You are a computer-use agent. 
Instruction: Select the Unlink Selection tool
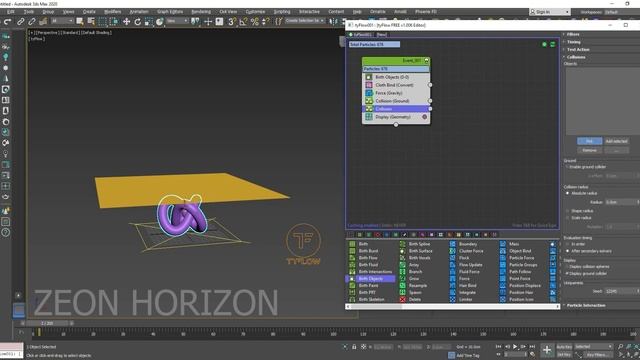(31, 21)
